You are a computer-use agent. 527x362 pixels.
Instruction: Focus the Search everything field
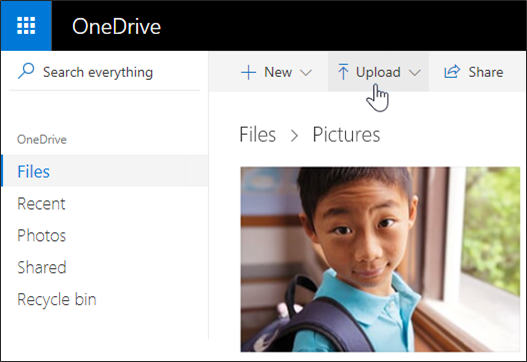[x=105, y=72]
